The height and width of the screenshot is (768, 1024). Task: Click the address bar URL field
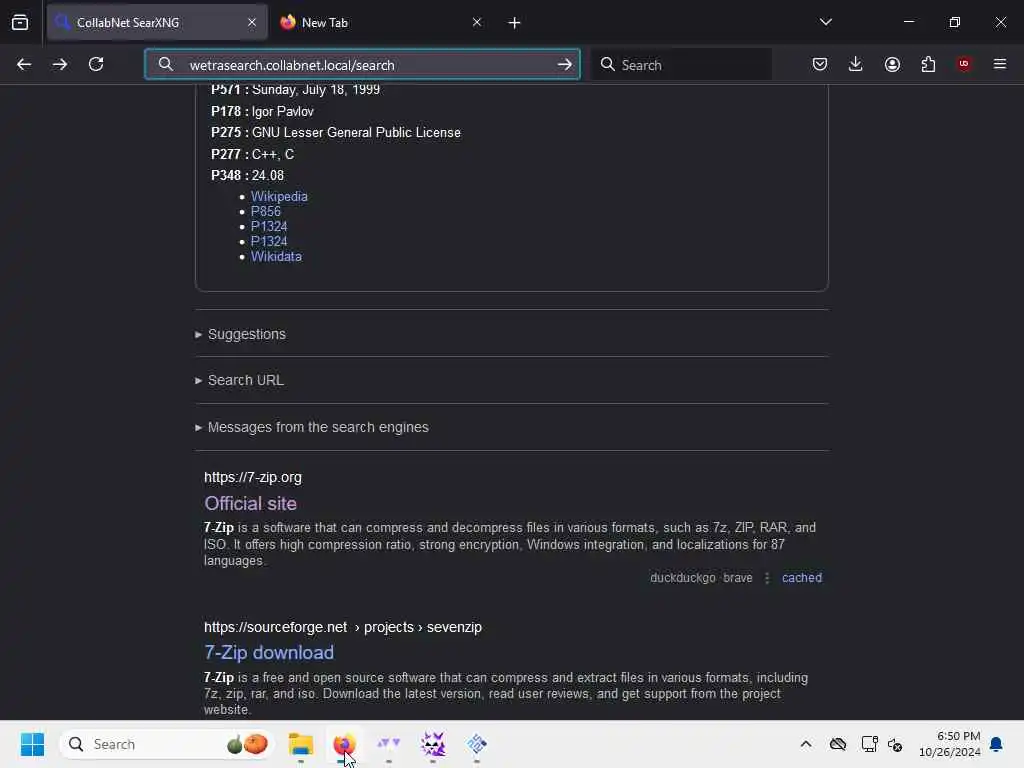362,65
